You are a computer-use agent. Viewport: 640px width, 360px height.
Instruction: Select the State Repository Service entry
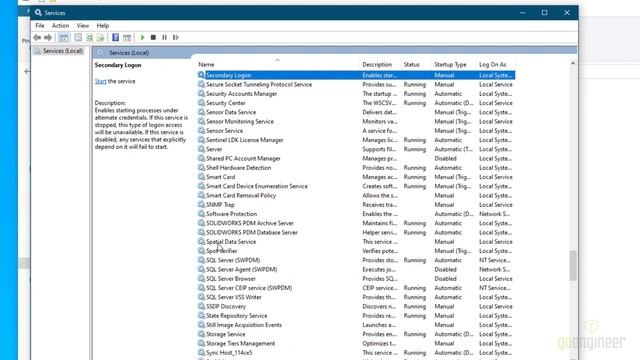click(237, 316)
